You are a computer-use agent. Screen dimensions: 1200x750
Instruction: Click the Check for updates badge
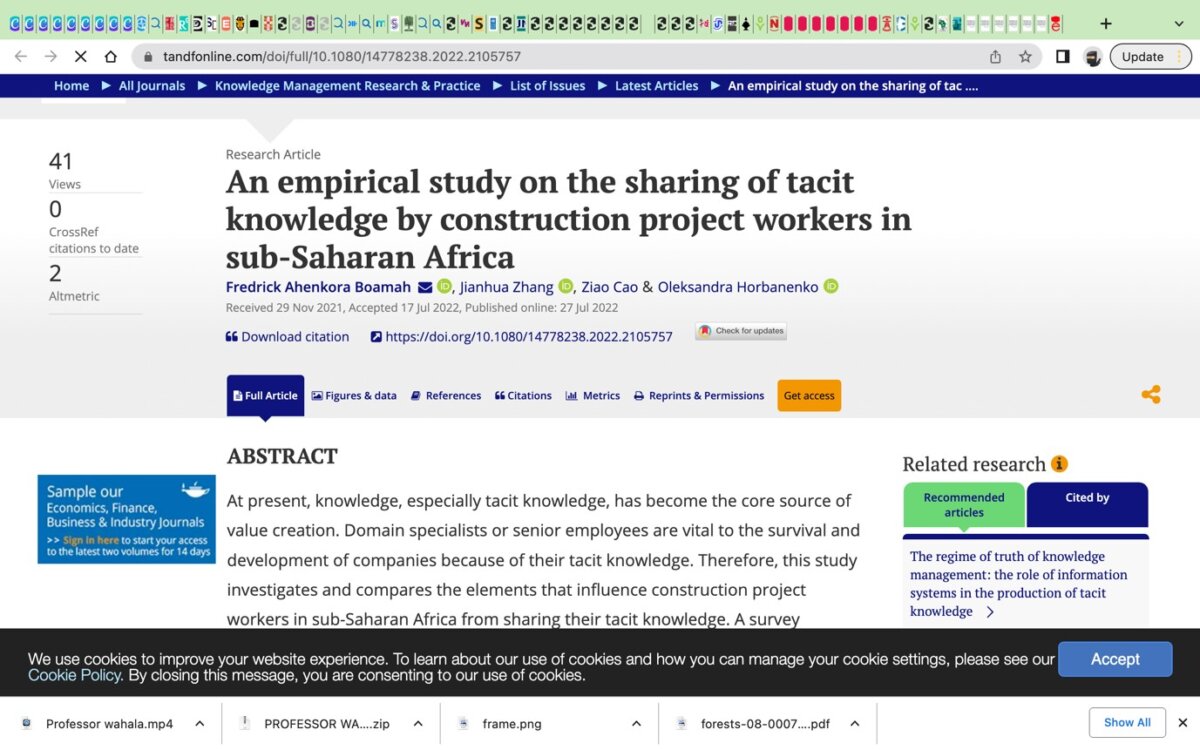click(741, 331)
